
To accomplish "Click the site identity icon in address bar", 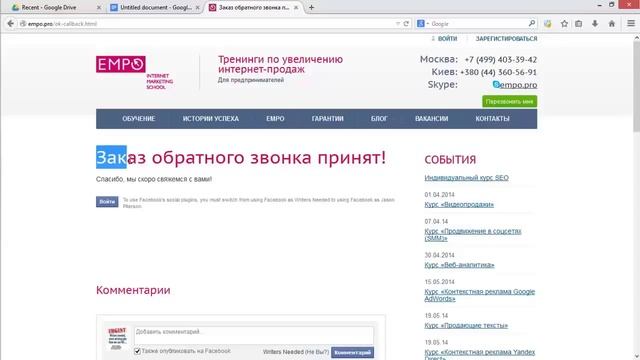I will pos(23,24).
